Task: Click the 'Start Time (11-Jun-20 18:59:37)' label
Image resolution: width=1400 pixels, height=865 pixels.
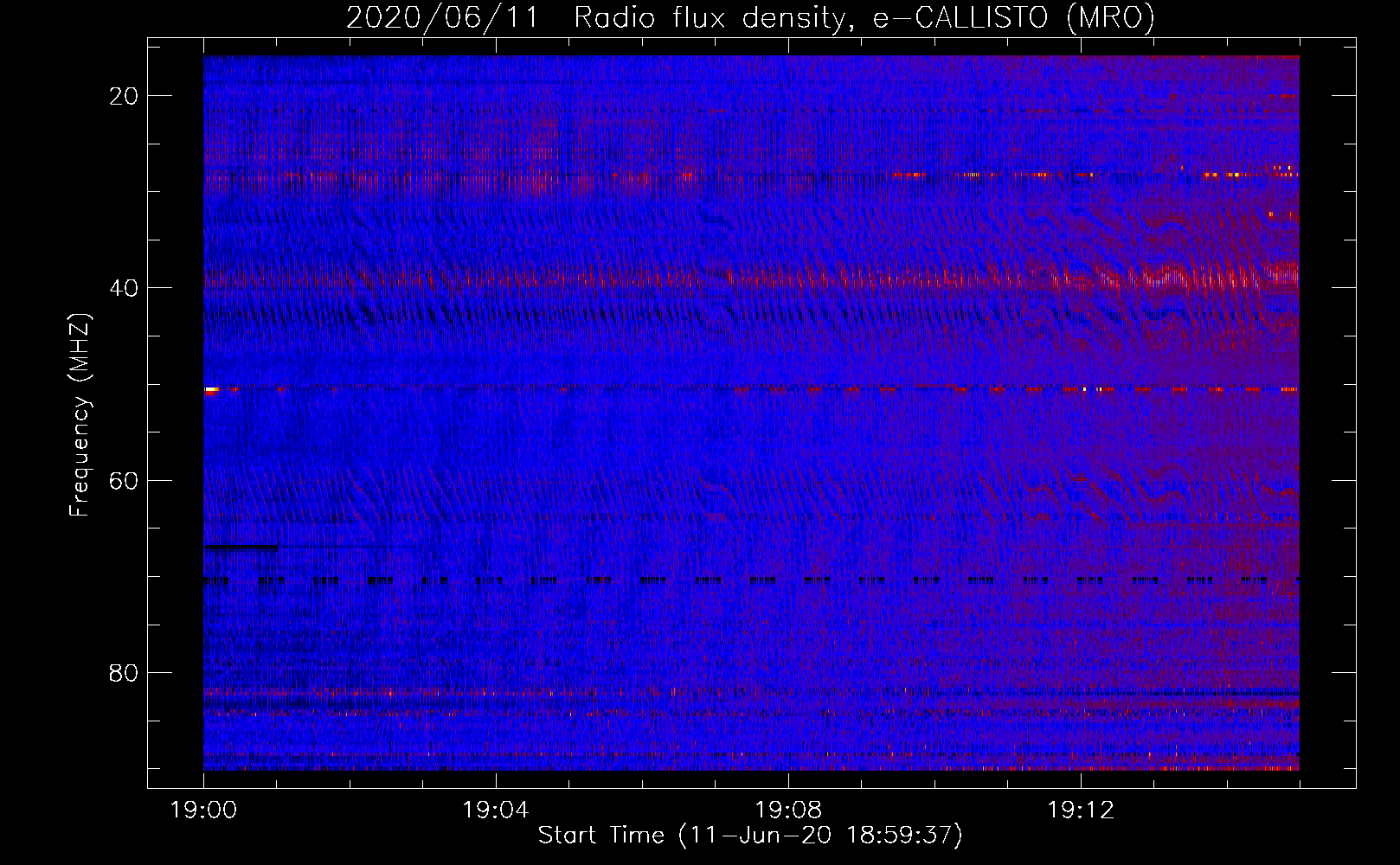Action: click(x=750, y=836)
